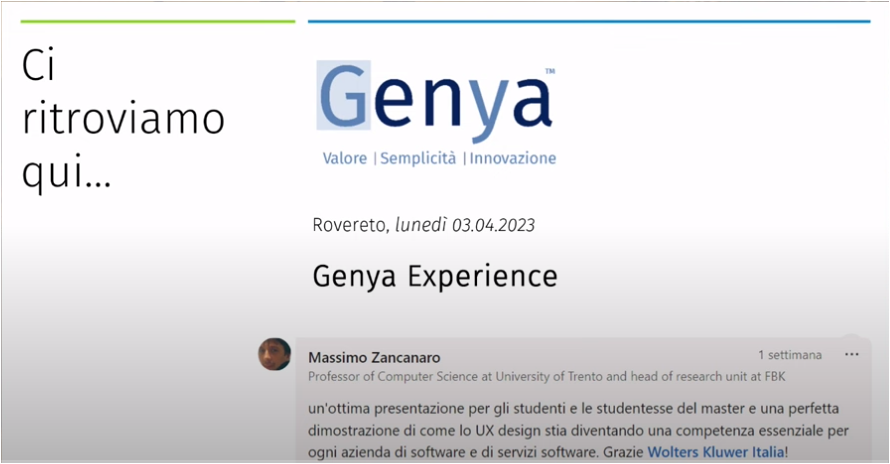Click the 'Genya Experience' heading
Screen dimensions: 890x464
435,277
